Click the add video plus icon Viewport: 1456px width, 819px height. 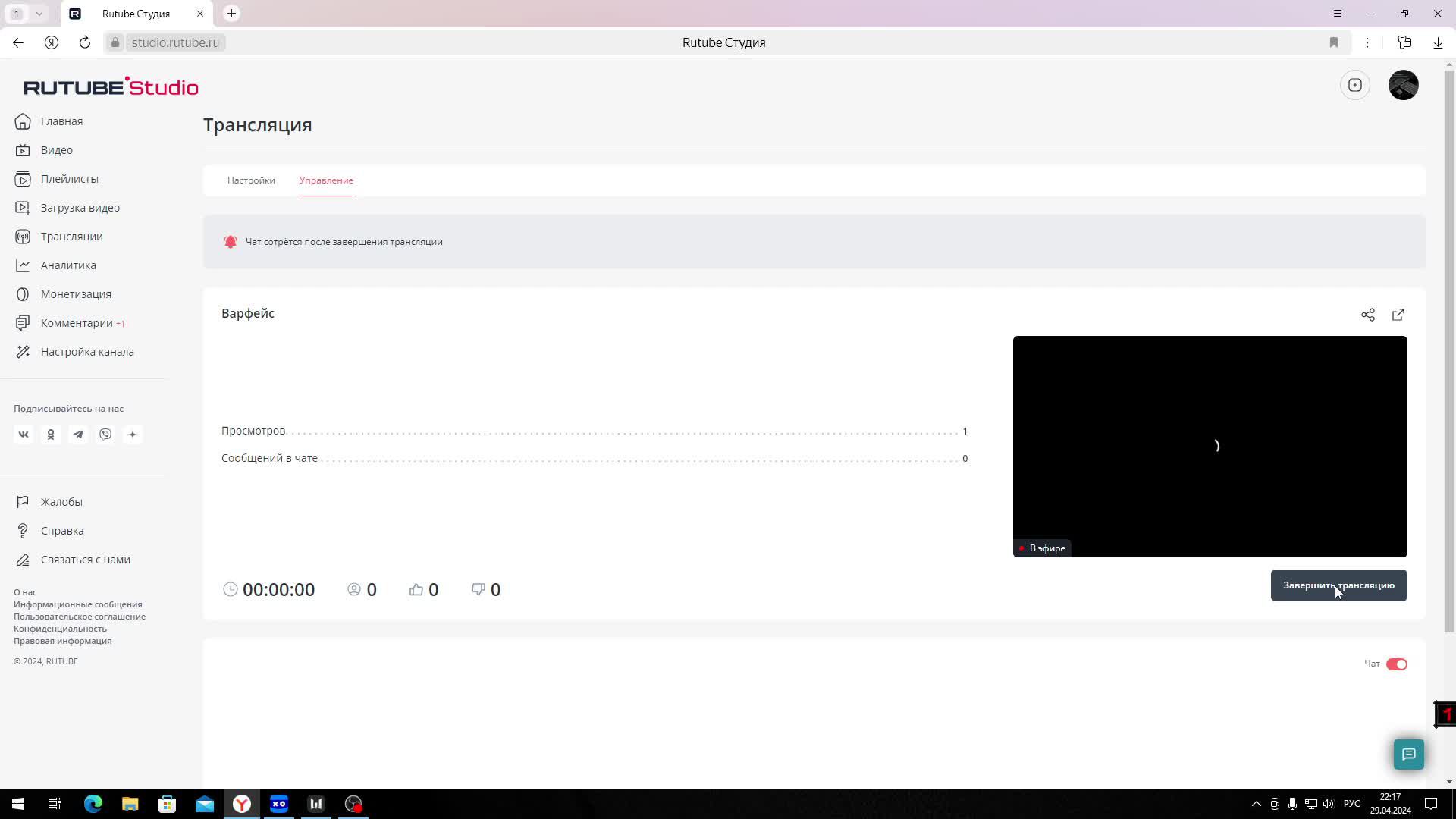tap(1355, 85)
